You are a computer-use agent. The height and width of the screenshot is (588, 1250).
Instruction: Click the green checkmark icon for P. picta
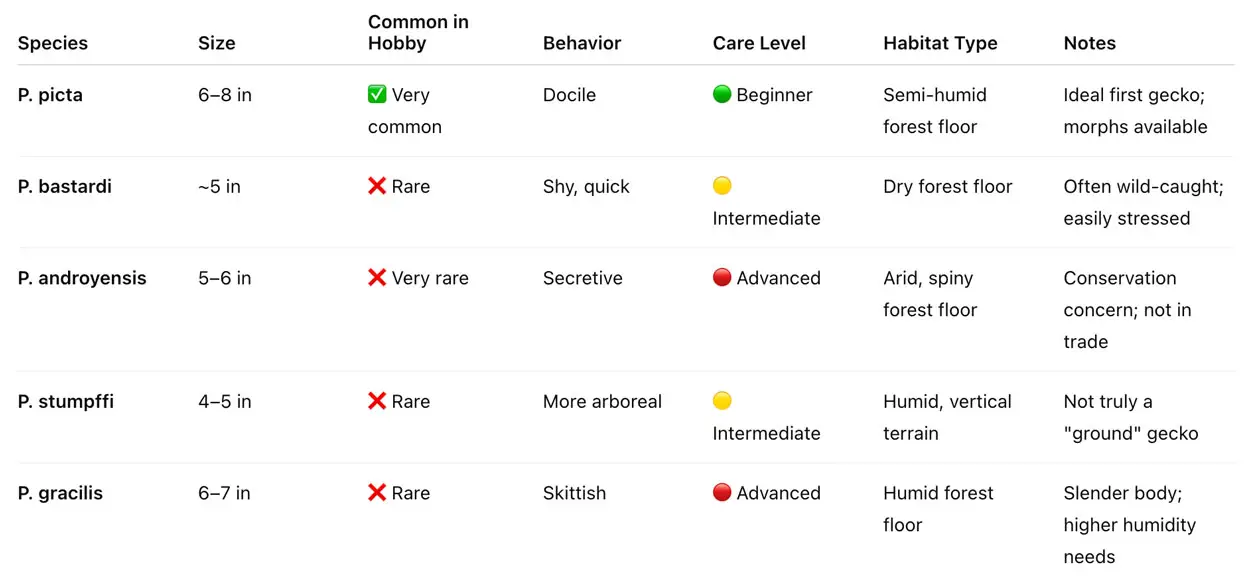tap(377, 95)
